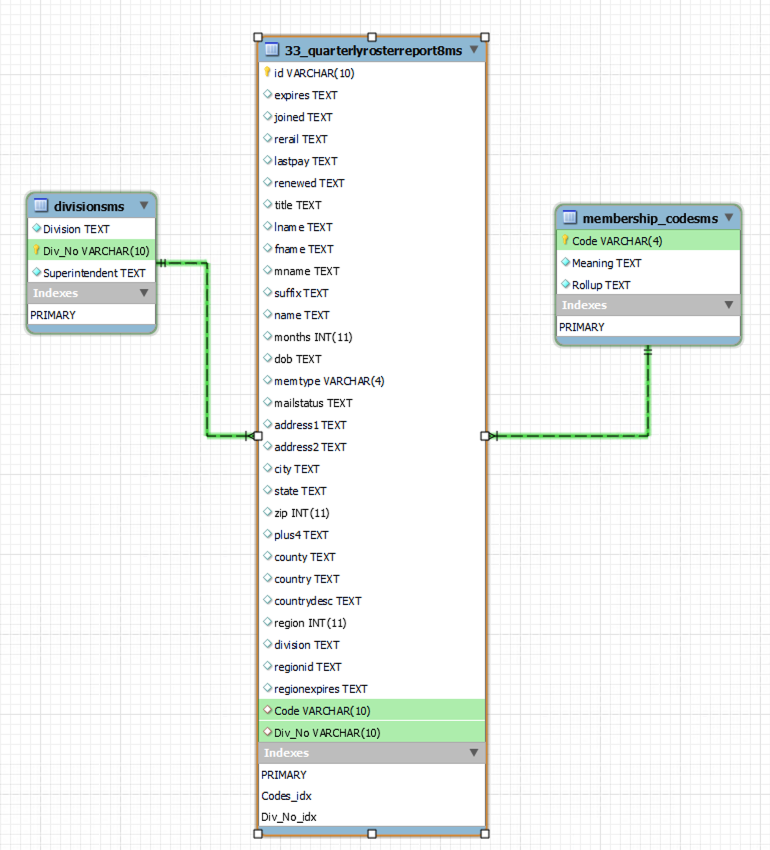Click the membership_codesms table icon
The width and height of the screenshot is (770, 850).
tap(569, 217)
